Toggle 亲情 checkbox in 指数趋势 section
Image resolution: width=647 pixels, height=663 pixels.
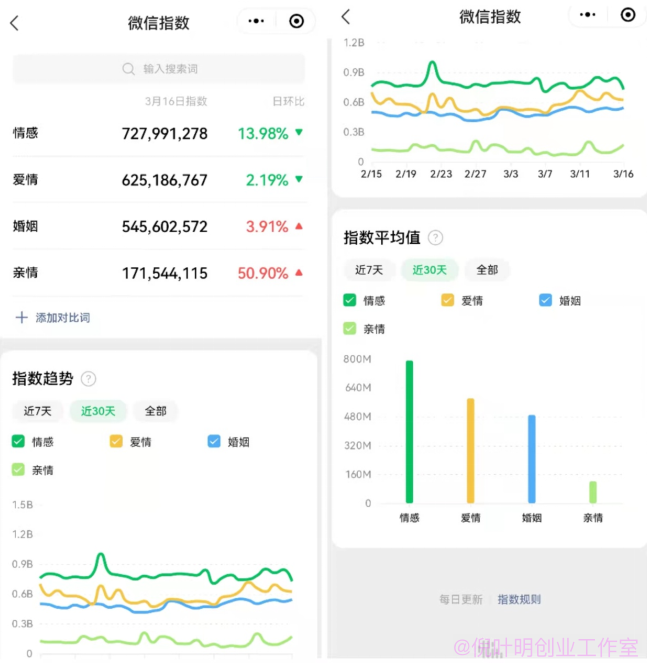coord(18,469)
